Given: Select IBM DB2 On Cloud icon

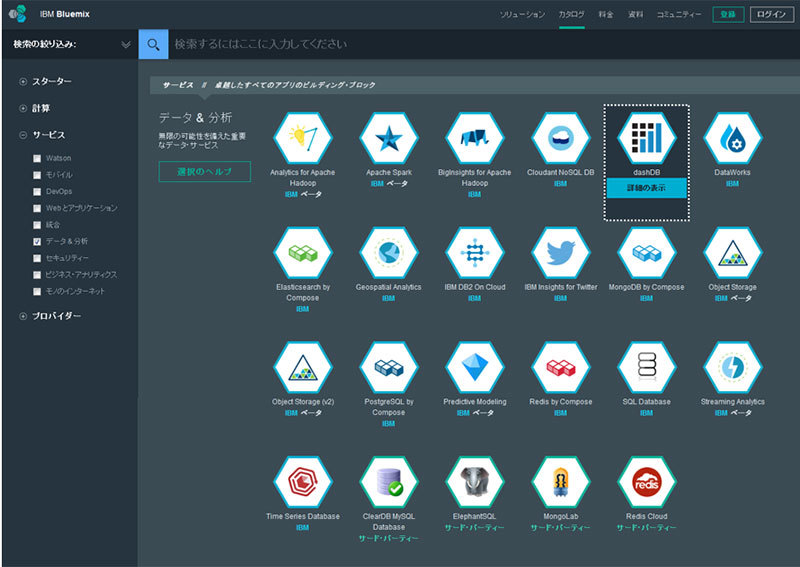Looking at the screenshot, I should [x=474, y=253].
